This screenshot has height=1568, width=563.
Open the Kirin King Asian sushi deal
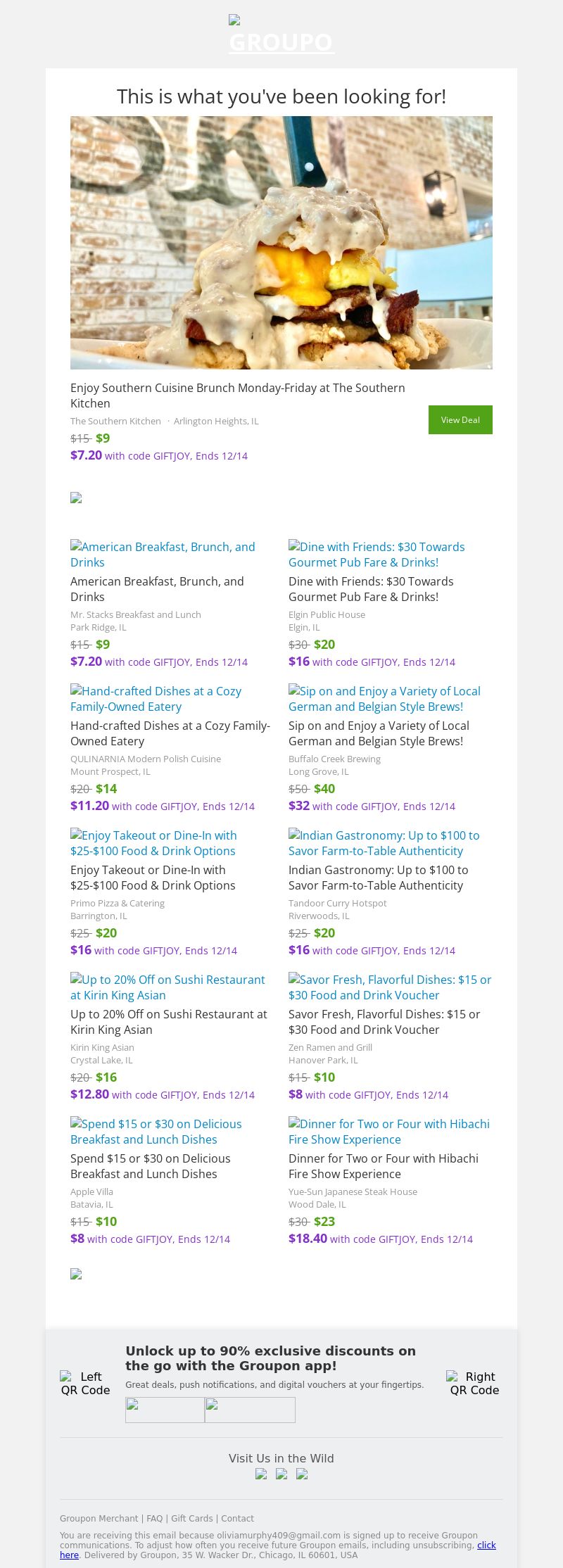(167, 987)
